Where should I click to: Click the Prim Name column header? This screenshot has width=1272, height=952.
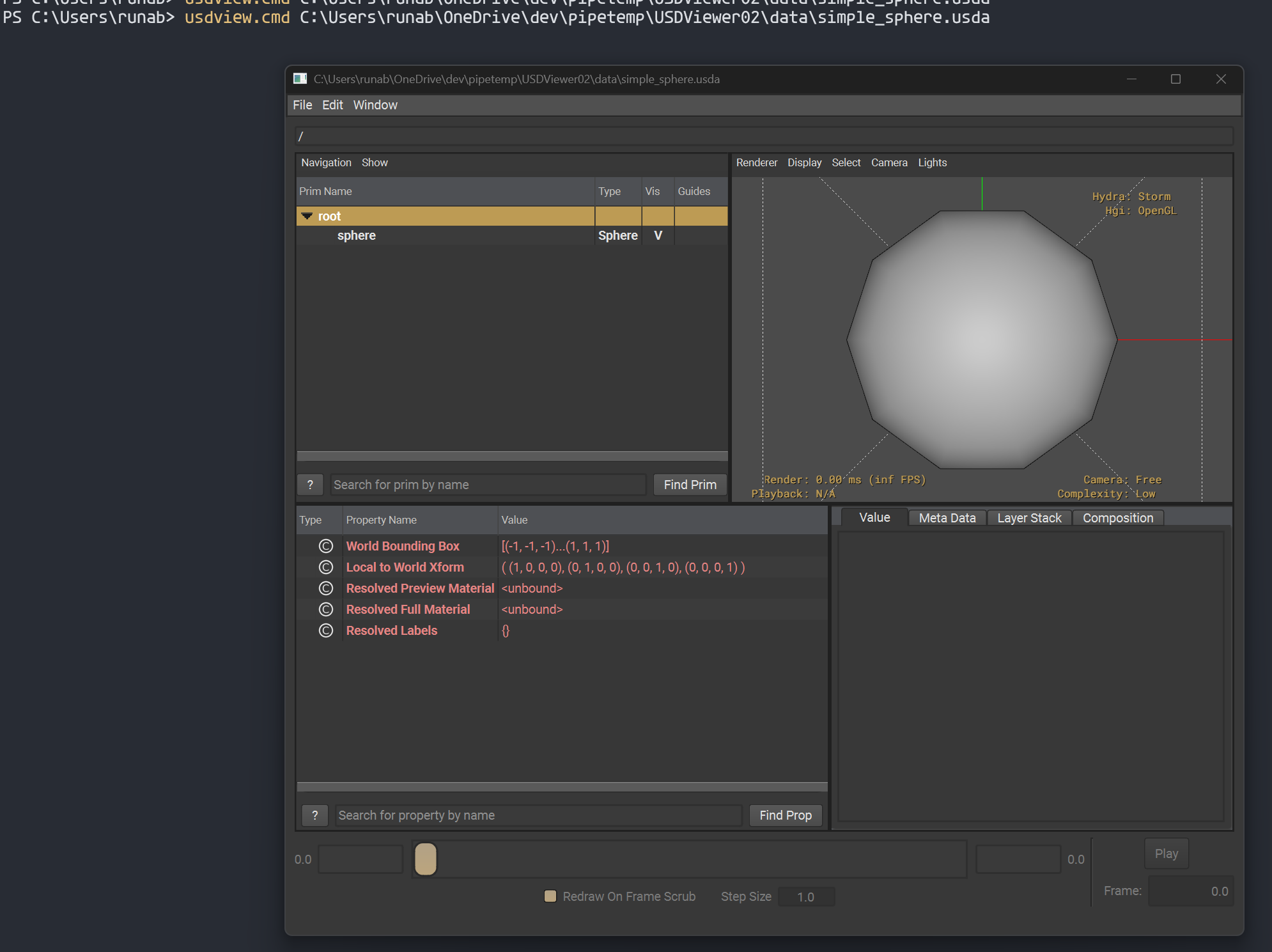click(446, 191)
